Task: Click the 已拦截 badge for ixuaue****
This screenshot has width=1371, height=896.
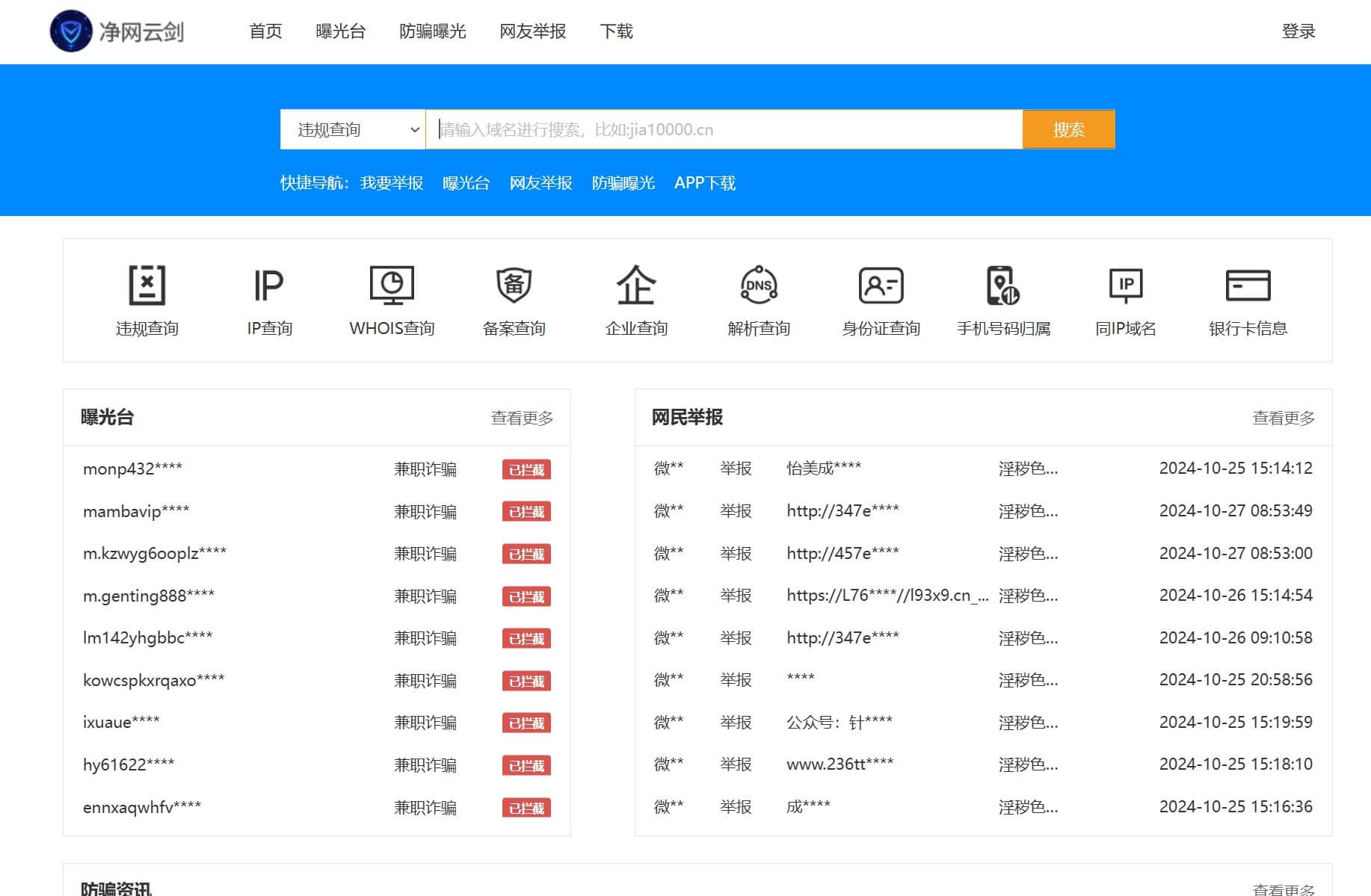Action: coord(527,723)
